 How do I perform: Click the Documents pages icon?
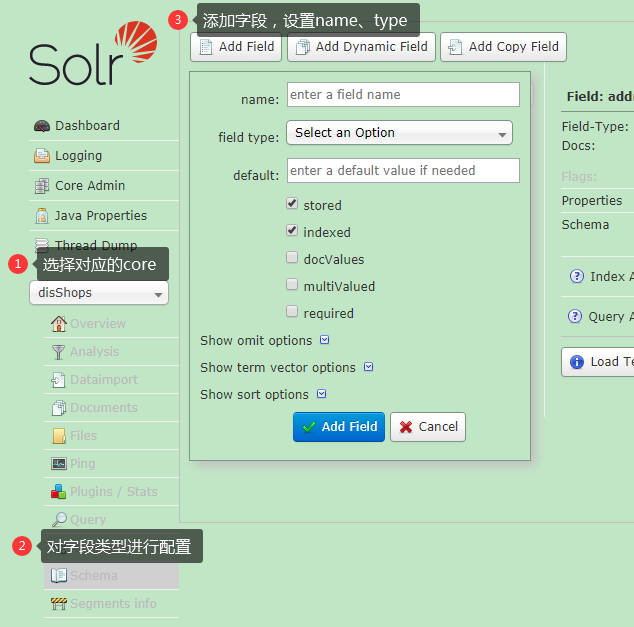tap(59, 408)
